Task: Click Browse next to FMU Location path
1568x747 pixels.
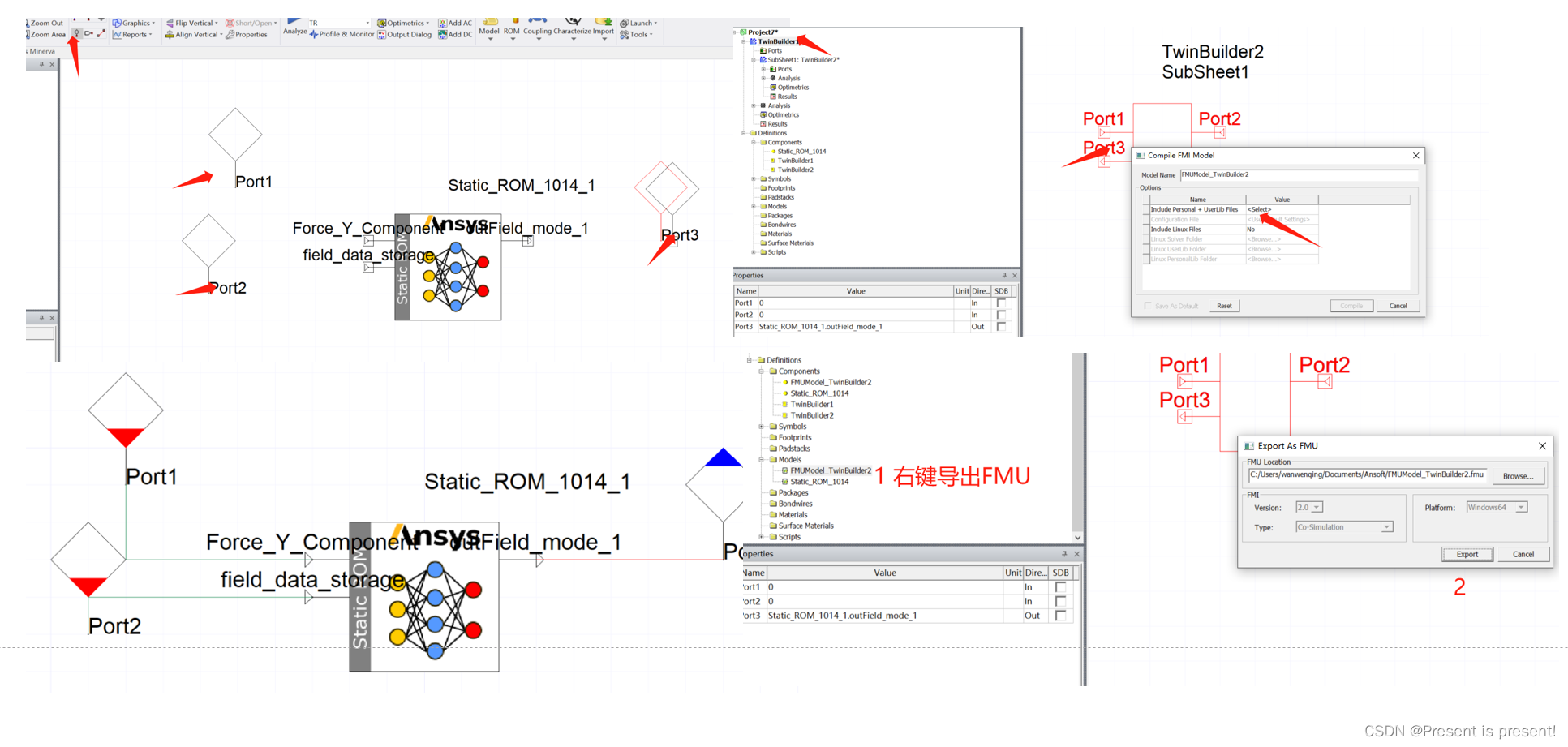Action: tap(1519, 475)
